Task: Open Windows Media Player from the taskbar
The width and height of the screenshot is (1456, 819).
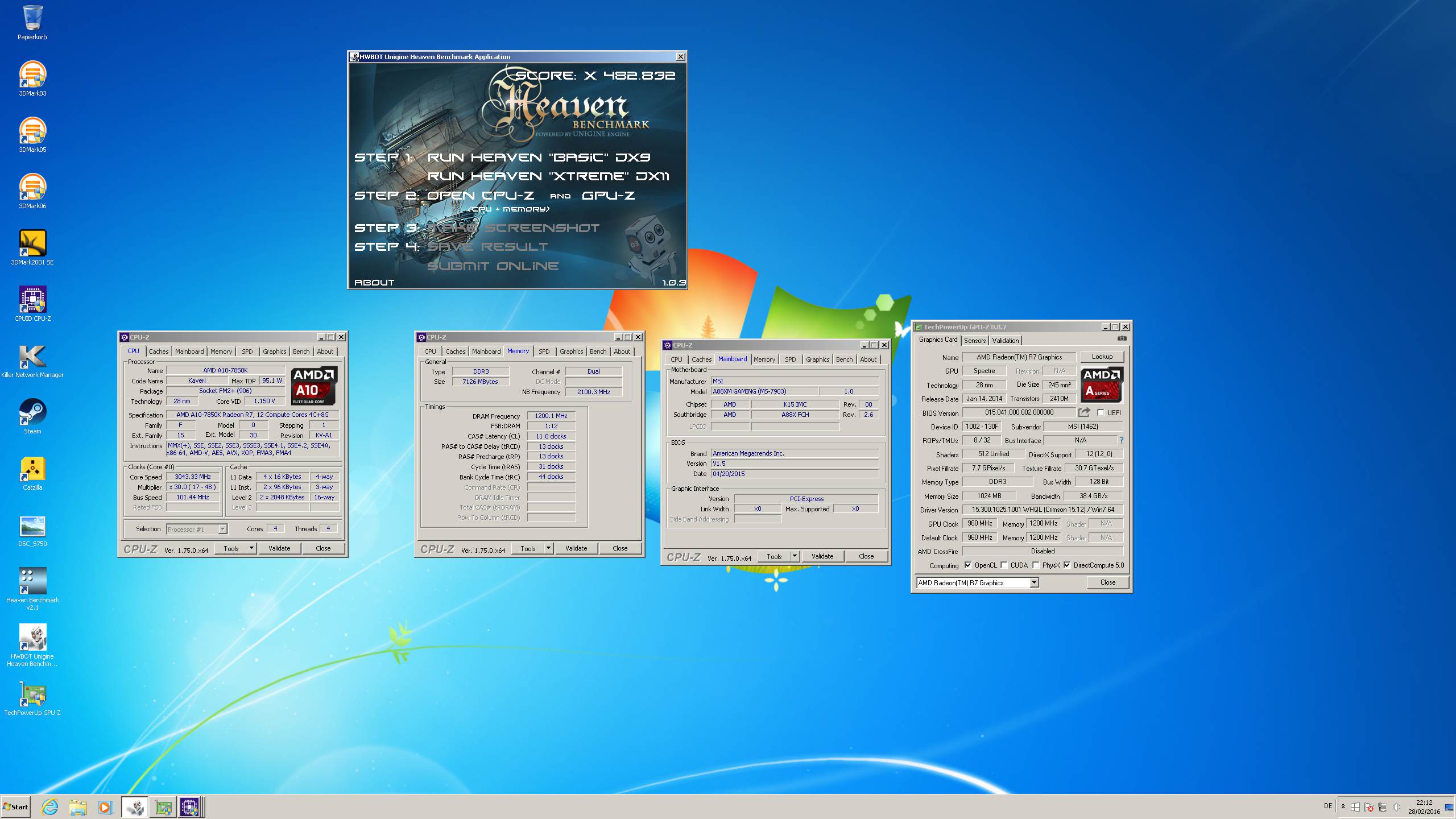Action: pos(105,807)
